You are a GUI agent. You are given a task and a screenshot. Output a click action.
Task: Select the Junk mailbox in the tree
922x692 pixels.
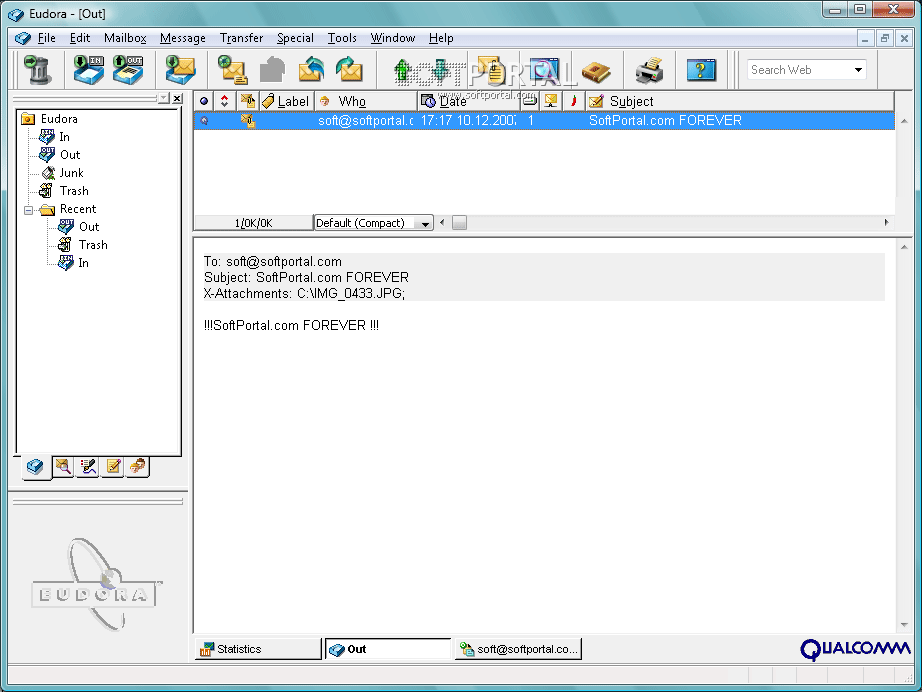(63, 173)
